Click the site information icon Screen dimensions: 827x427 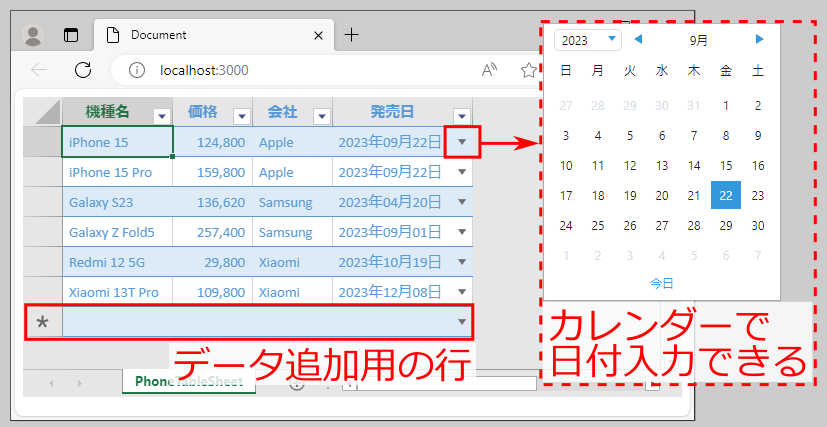coord(137,70)
